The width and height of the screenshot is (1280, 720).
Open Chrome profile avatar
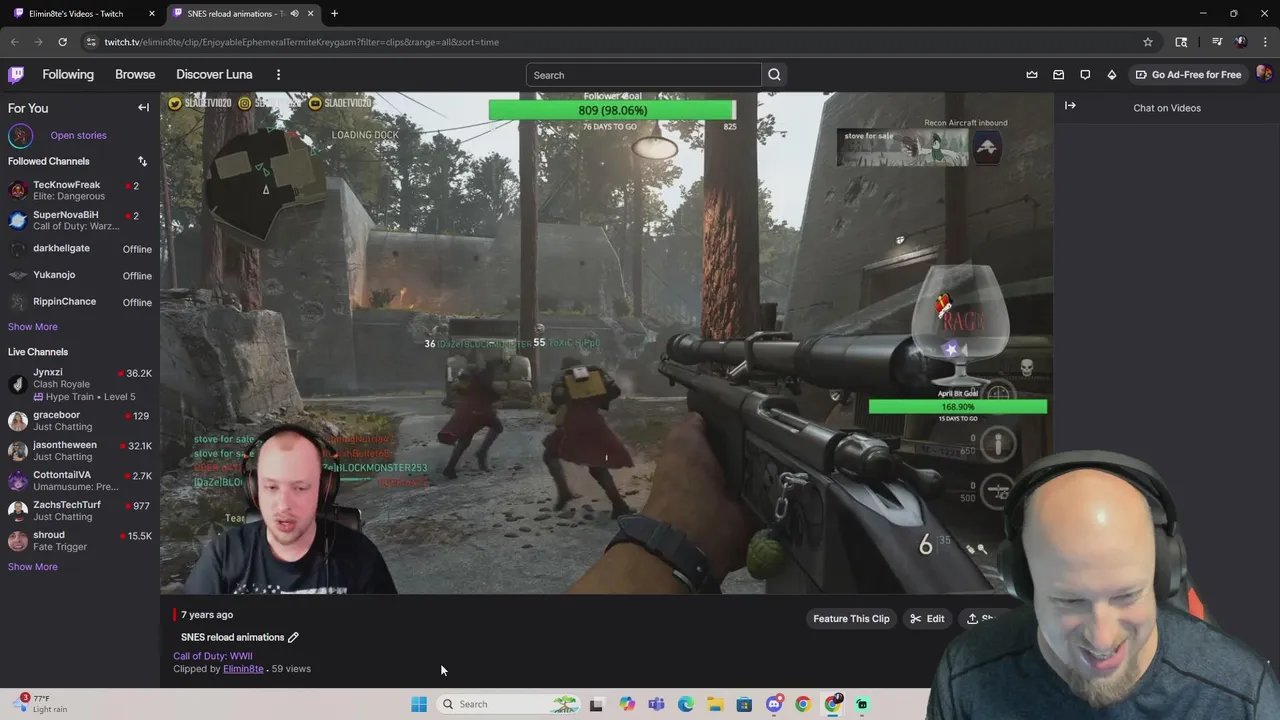click(1241, 42)
